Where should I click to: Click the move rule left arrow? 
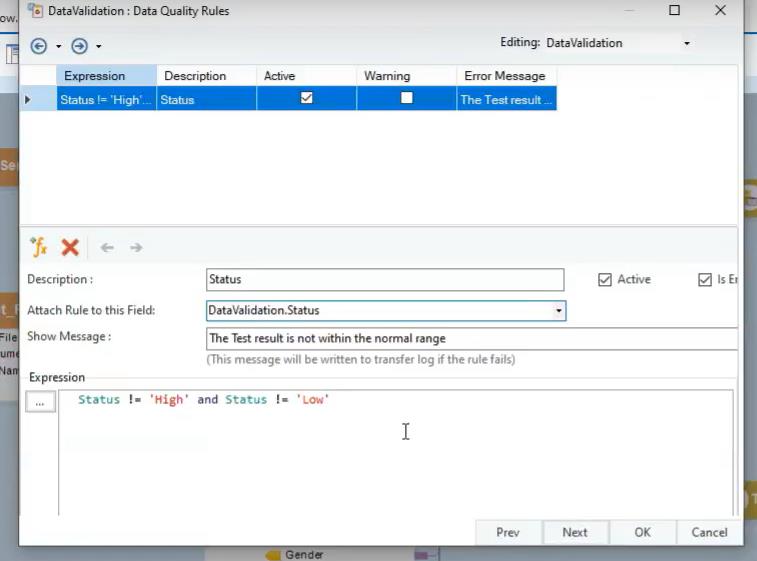click(107, 248)
